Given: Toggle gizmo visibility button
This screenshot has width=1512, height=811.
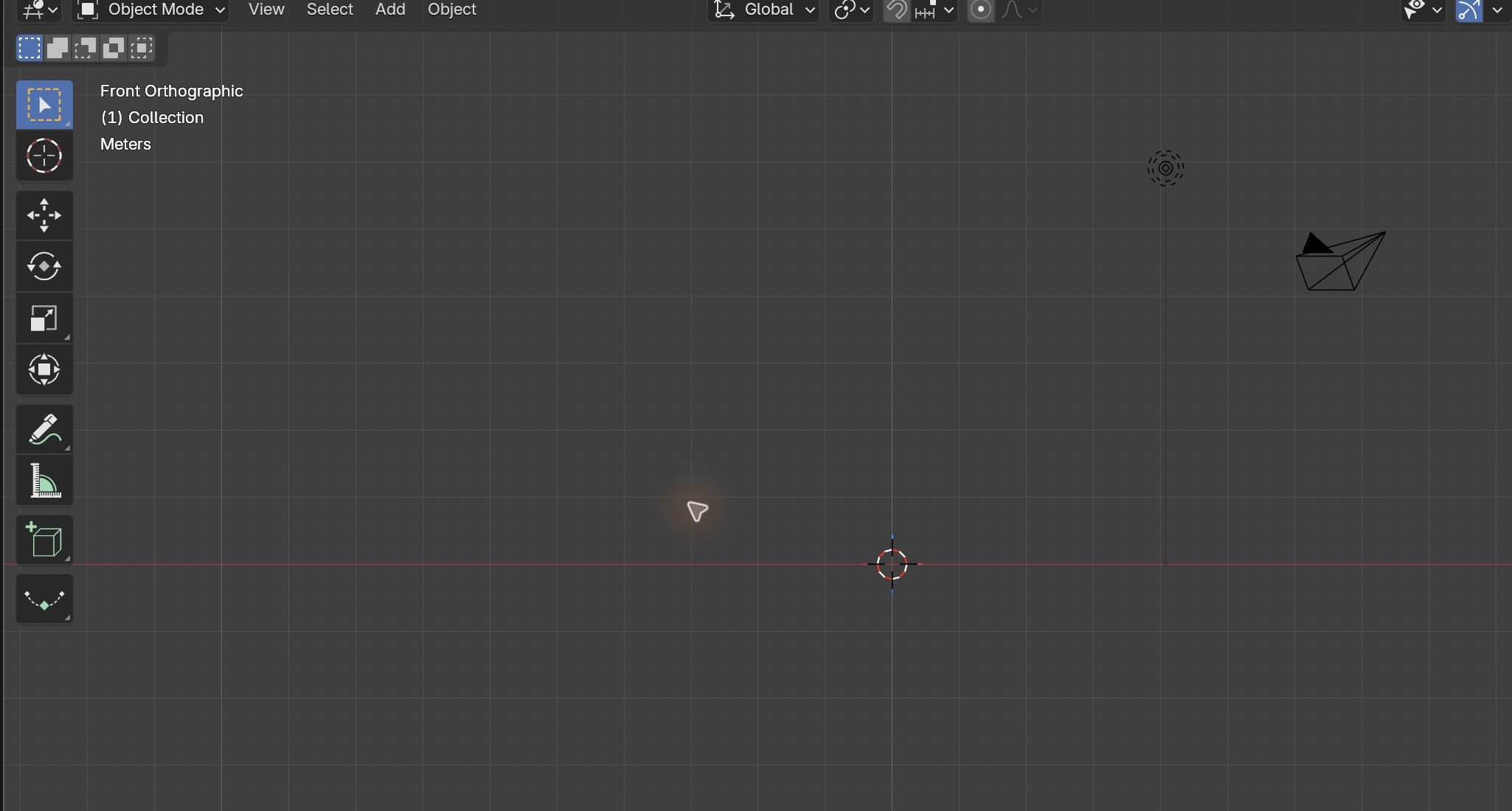Looking at the screenshot, I should (1469, 10).
